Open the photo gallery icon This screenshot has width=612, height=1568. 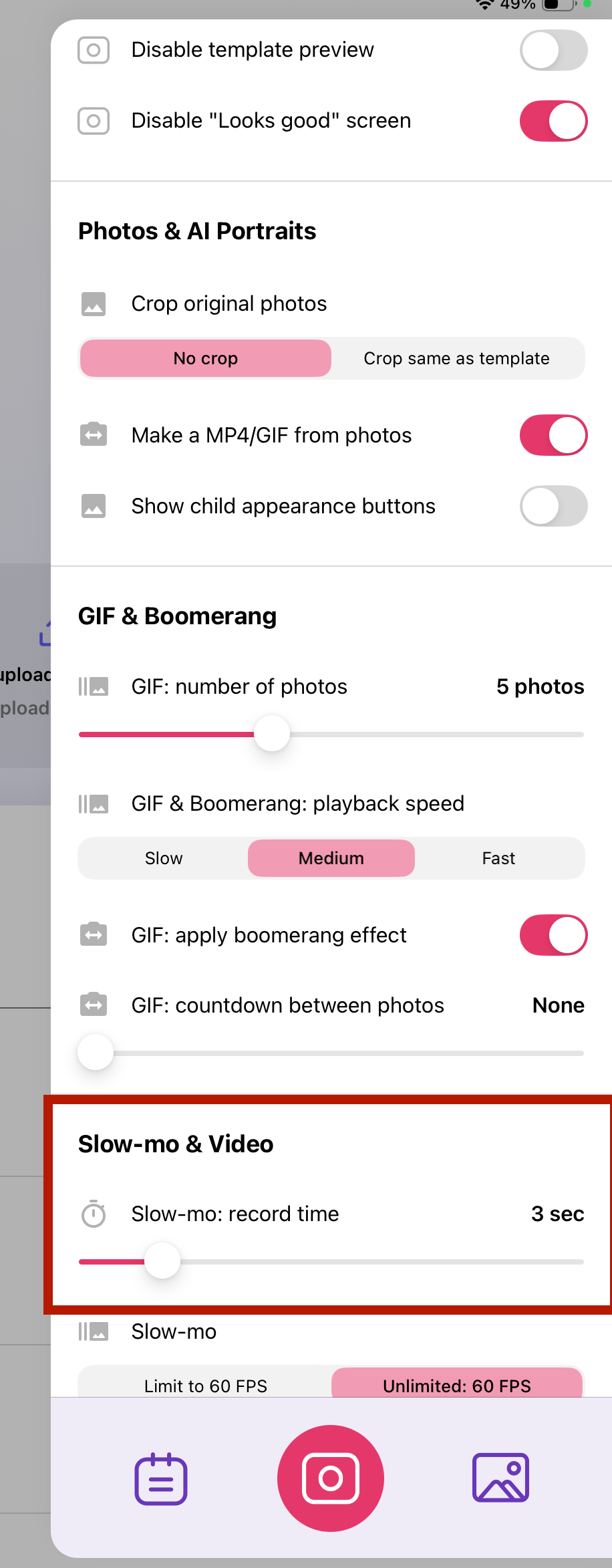[501, 1477]
